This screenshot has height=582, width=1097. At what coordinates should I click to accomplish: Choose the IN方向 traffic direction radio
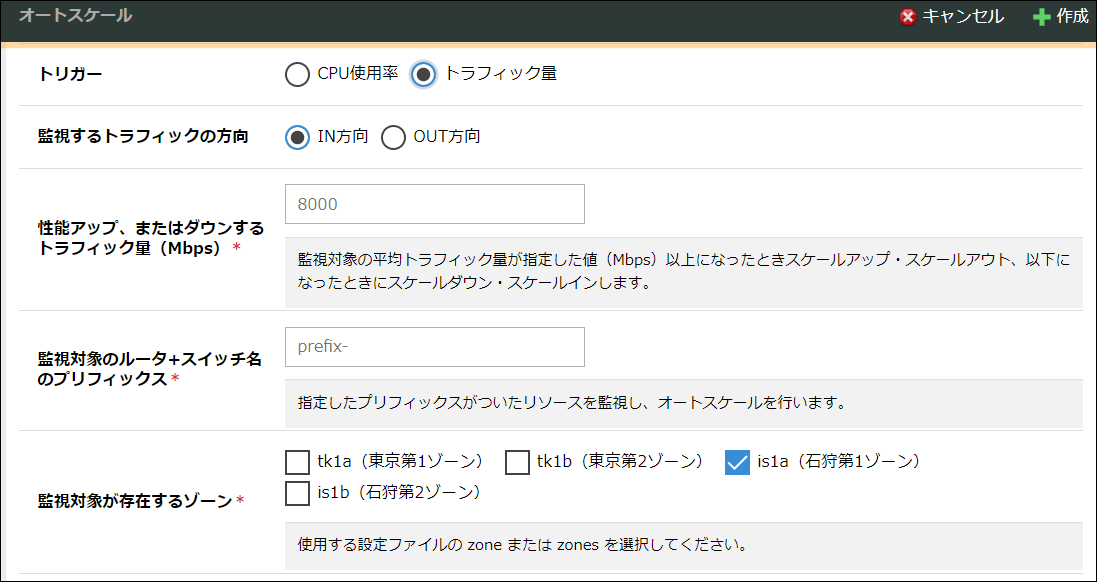coord(297,137)
